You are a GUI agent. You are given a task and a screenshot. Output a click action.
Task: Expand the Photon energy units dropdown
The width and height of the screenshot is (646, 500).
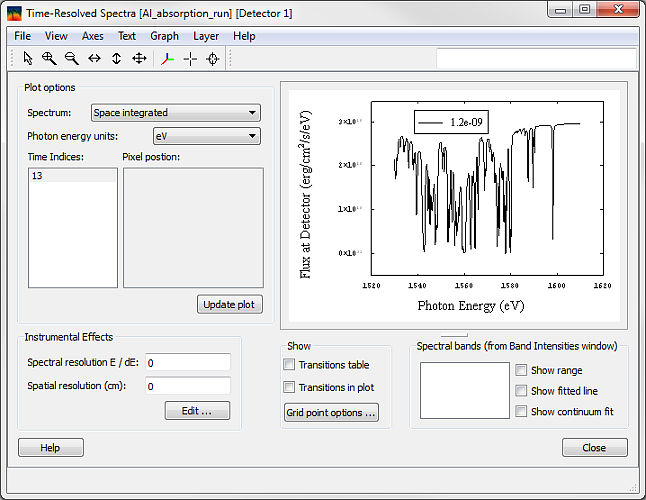(207, 136)
